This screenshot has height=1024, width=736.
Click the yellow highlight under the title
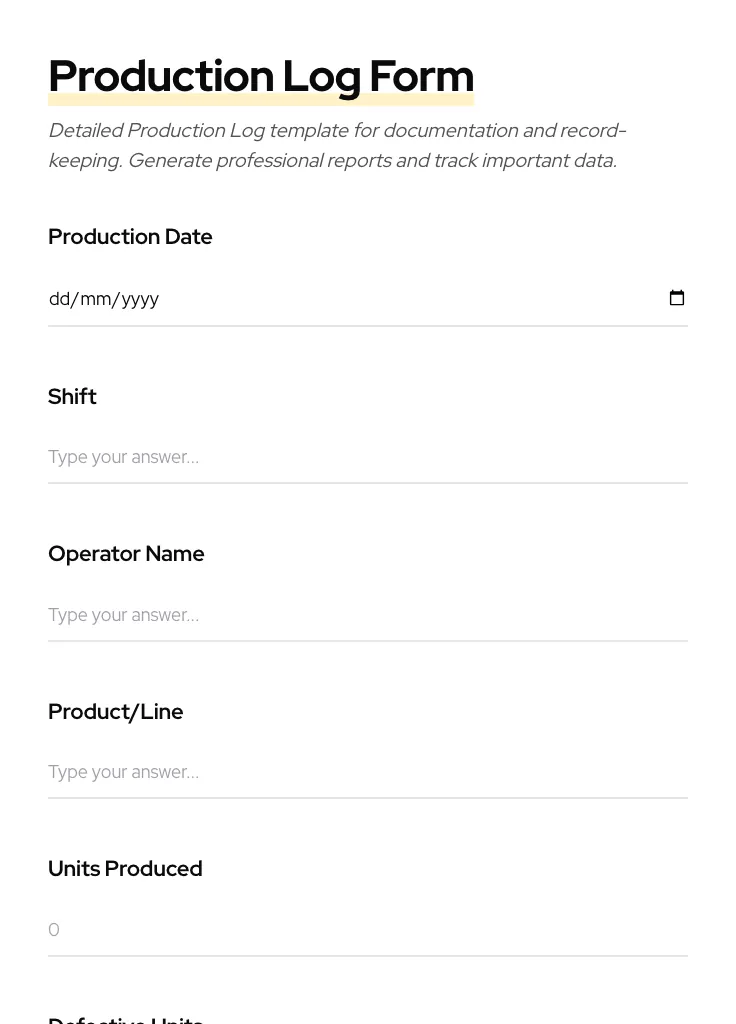[260, 98]
